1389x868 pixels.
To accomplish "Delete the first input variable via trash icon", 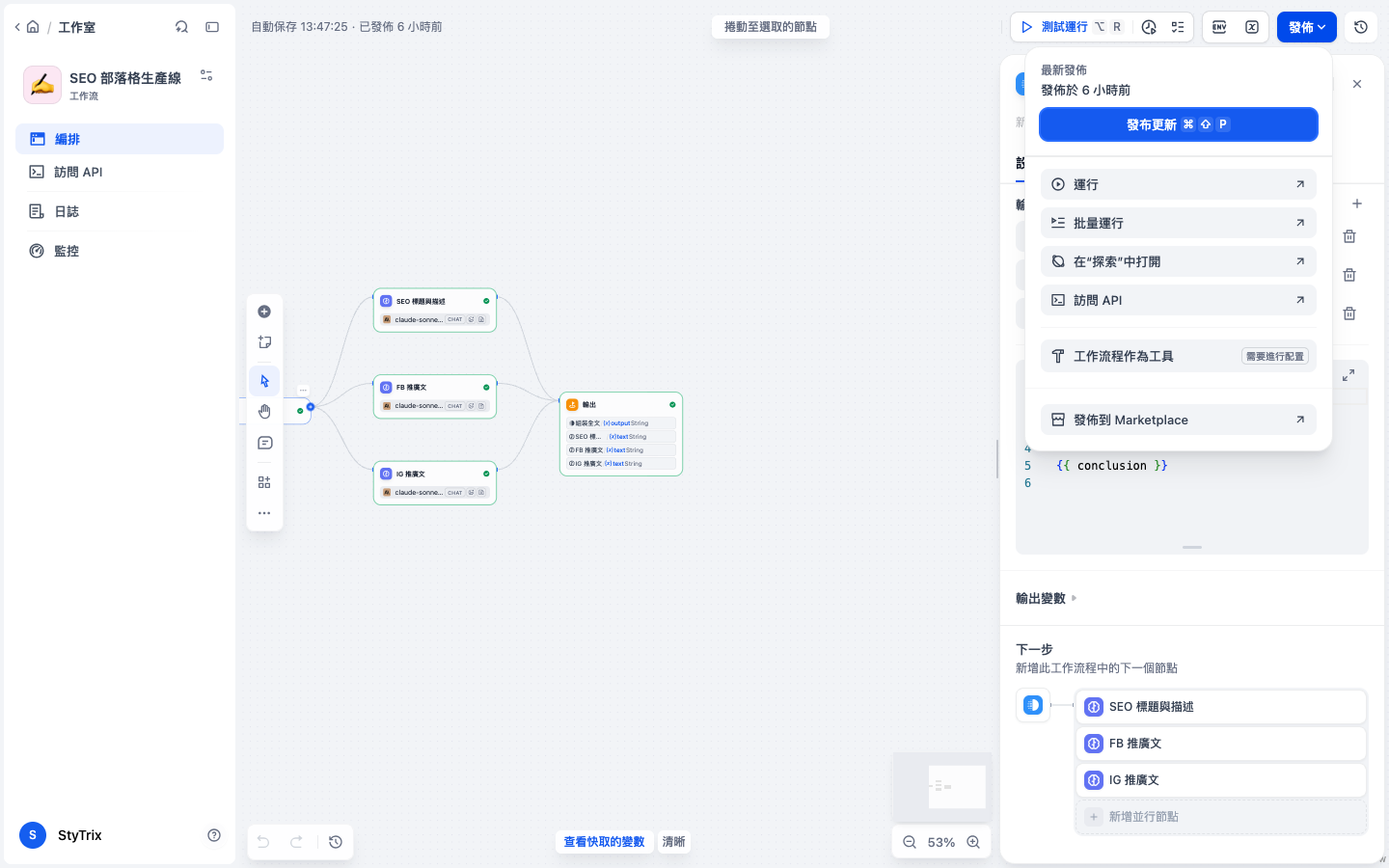I will 1349,236.
